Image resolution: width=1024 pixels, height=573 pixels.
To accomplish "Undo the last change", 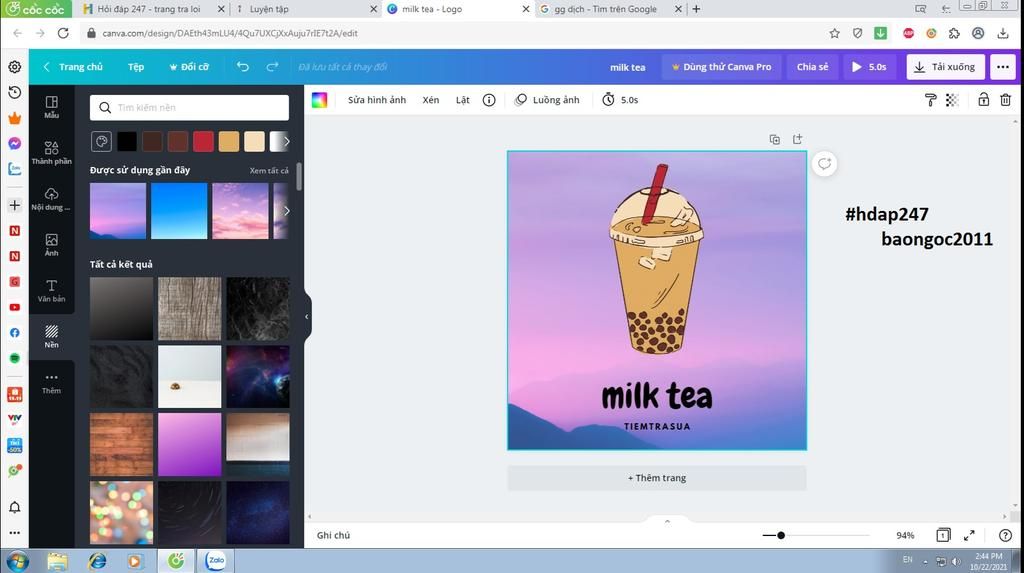I will (x=242, y=67).
